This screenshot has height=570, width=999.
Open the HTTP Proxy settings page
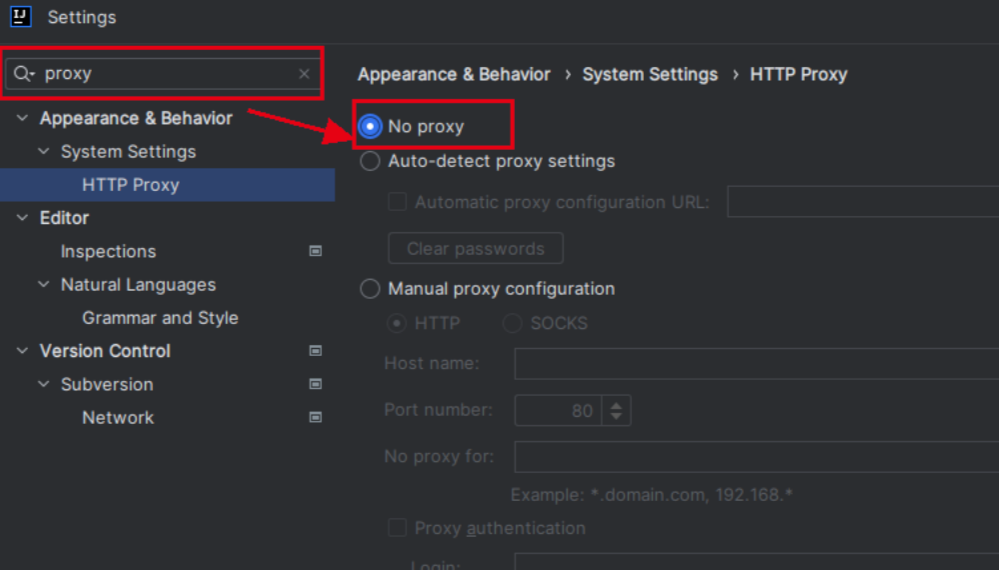click(130, 185)
